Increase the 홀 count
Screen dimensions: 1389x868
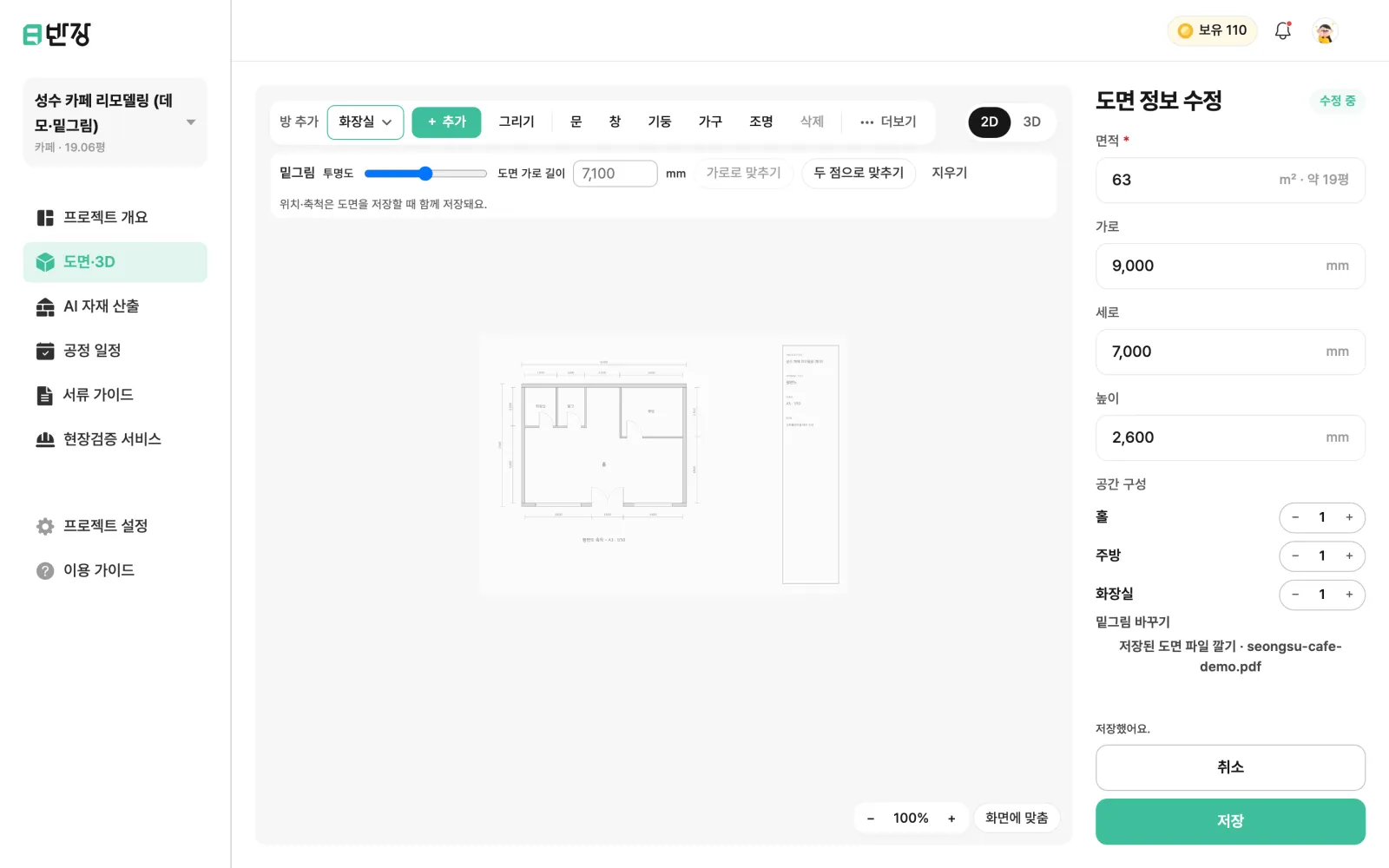pos(1349,517)
